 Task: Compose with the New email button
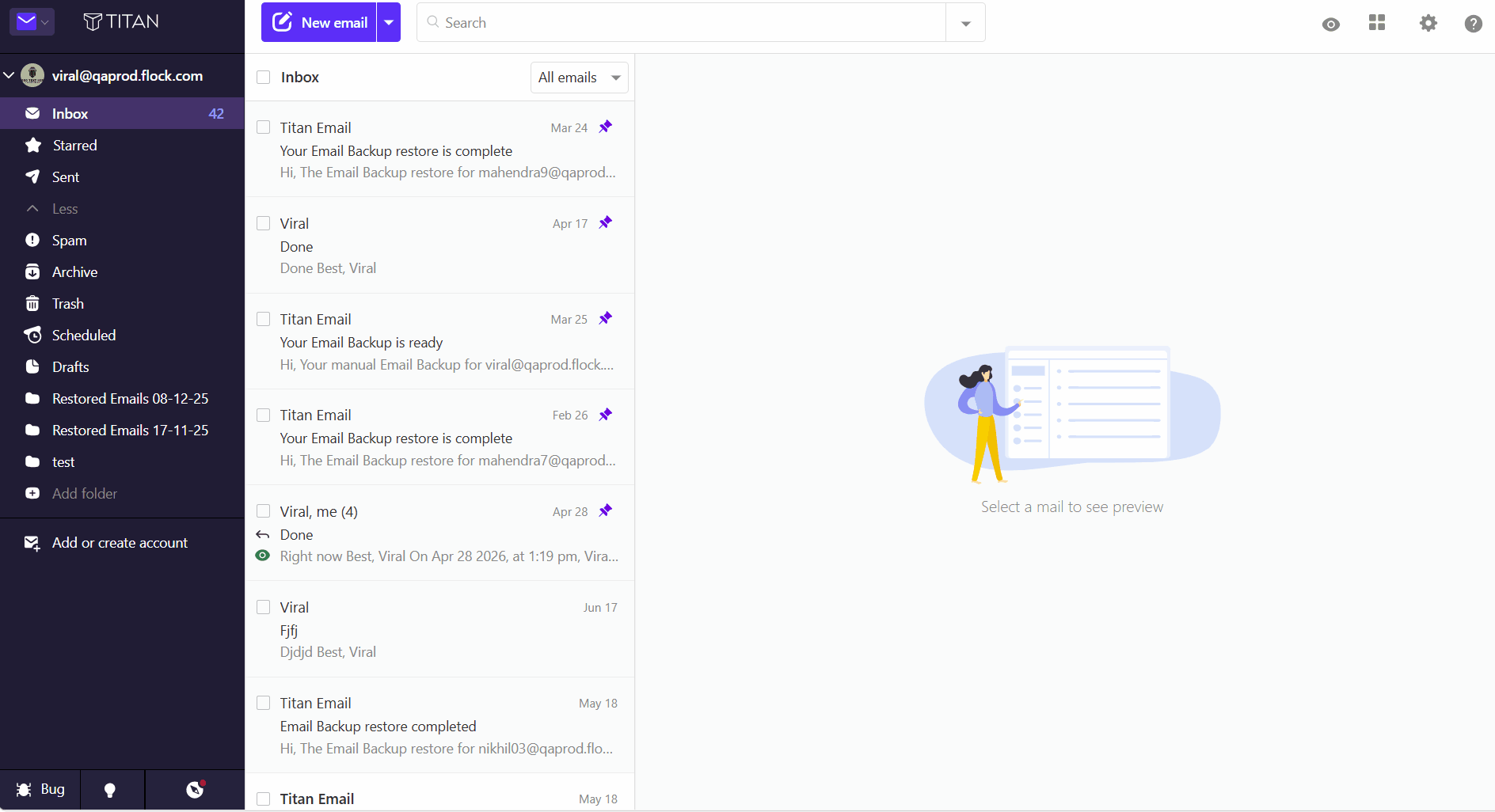(x=318, y=22)
